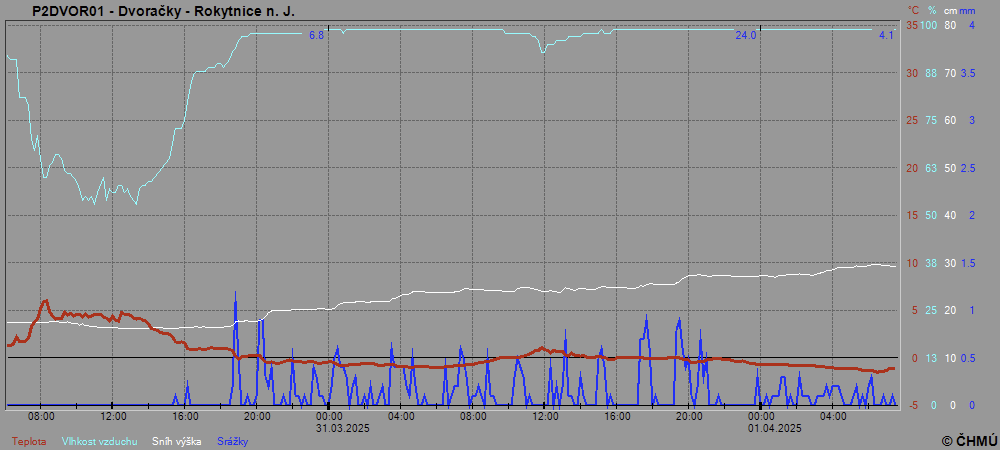
Task: Click the chart title P2DVOR01 Dvoračky
Action: pos(163,11)
